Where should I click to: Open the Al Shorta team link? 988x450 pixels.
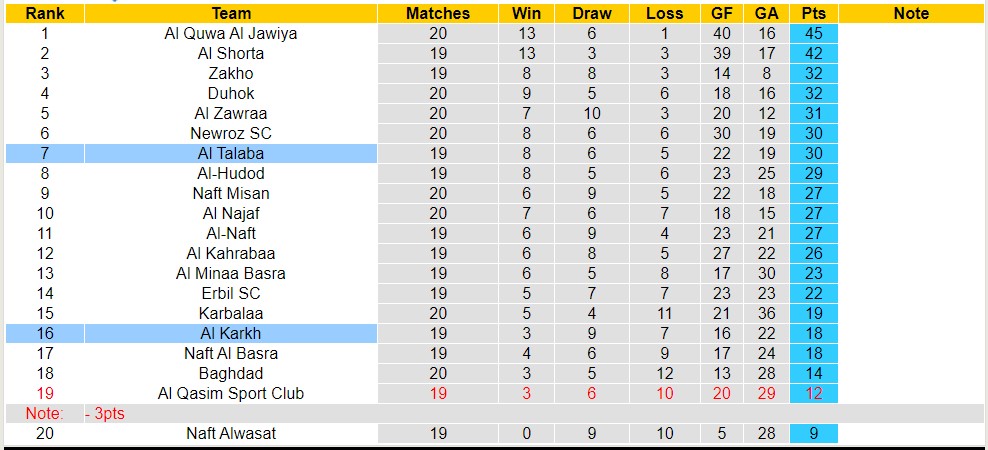(x=231, y=53)
